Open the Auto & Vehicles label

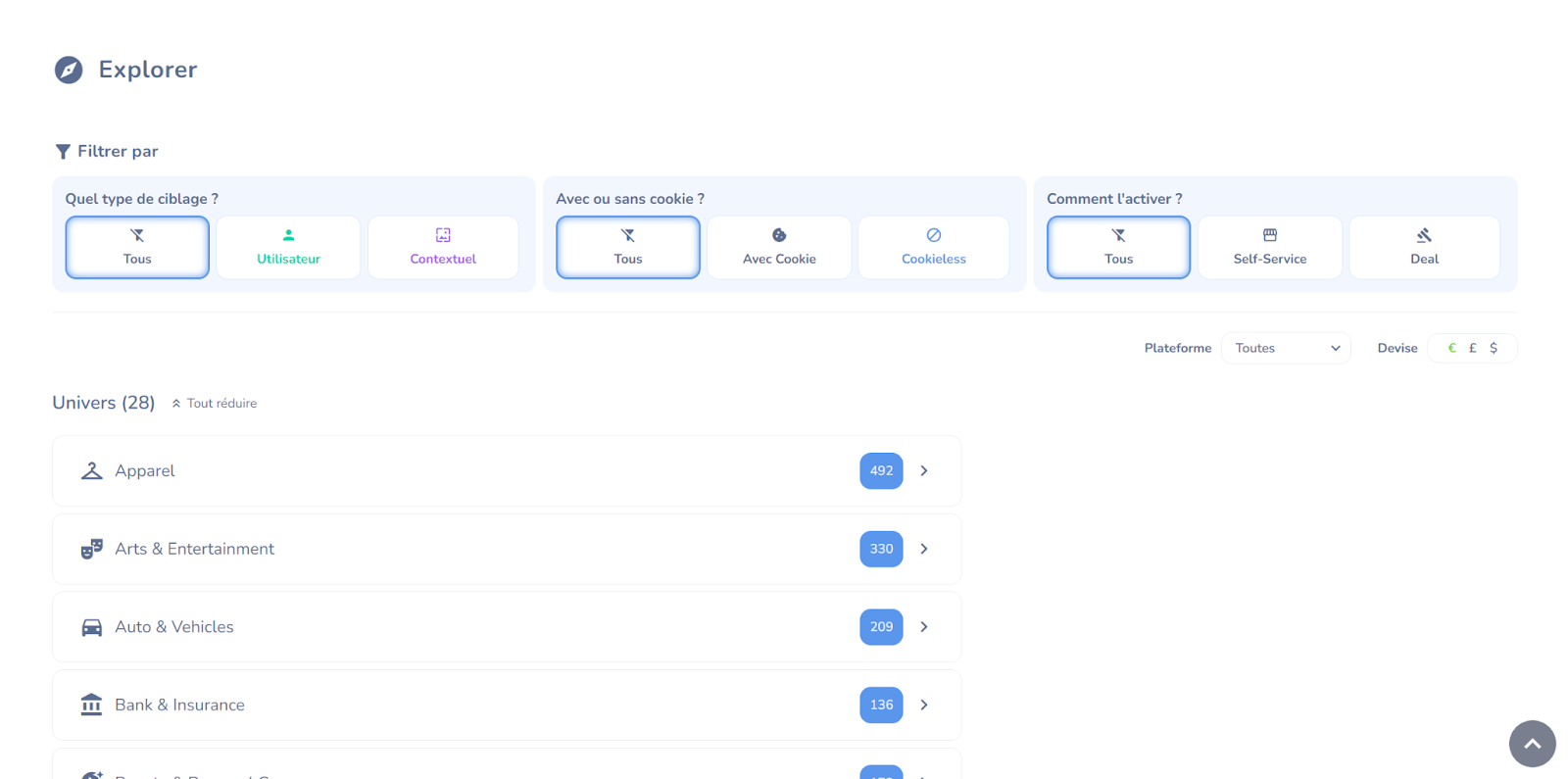pyautogui.click(x=174, y=627)
